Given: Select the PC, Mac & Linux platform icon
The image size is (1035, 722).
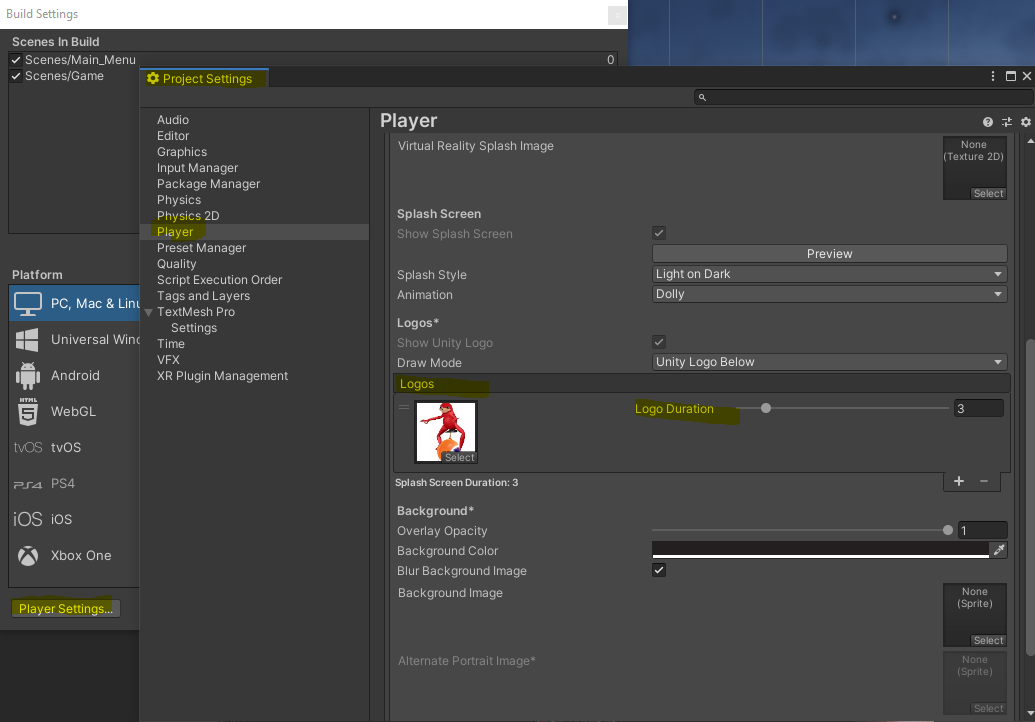Looking at the screenshot, I should tap(28, 304).
